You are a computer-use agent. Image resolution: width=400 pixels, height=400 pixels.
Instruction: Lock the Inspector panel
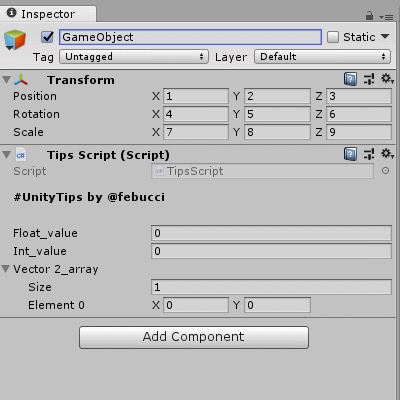pyautogui.click(x=369, y=15)
